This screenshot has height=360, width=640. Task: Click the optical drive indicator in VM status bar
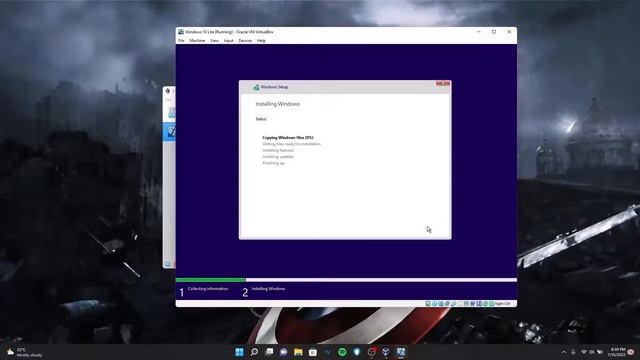click(434, 304)
